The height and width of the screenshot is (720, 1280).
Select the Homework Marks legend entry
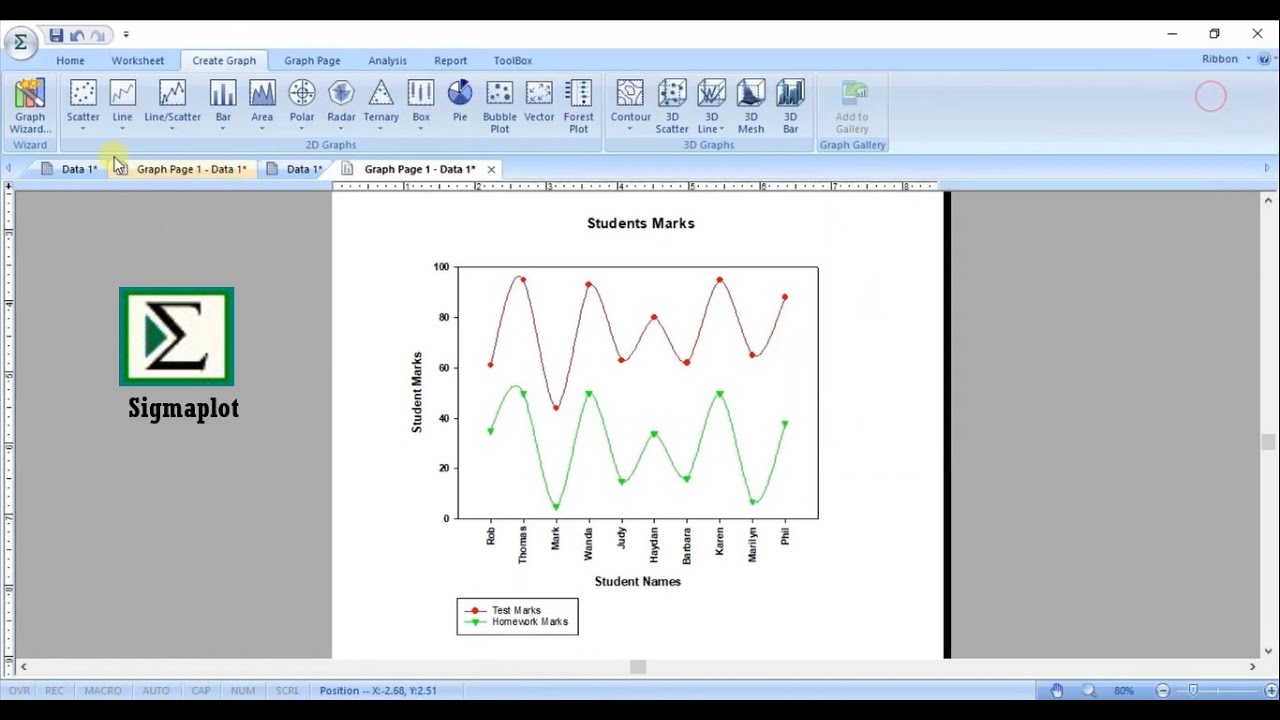pos(517,622)
